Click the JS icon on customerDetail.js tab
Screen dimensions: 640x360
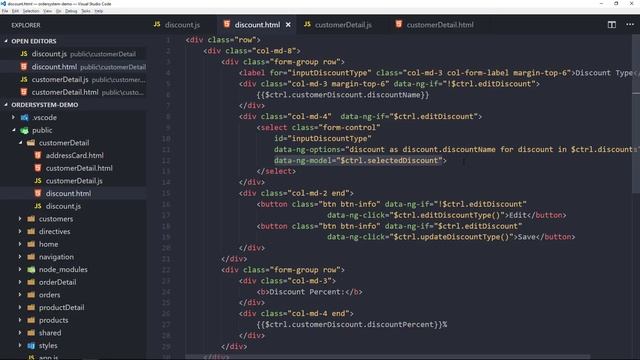(307, 24)
